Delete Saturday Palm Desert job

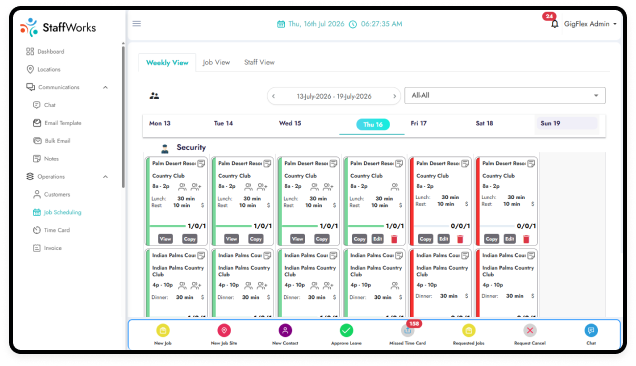526,239
